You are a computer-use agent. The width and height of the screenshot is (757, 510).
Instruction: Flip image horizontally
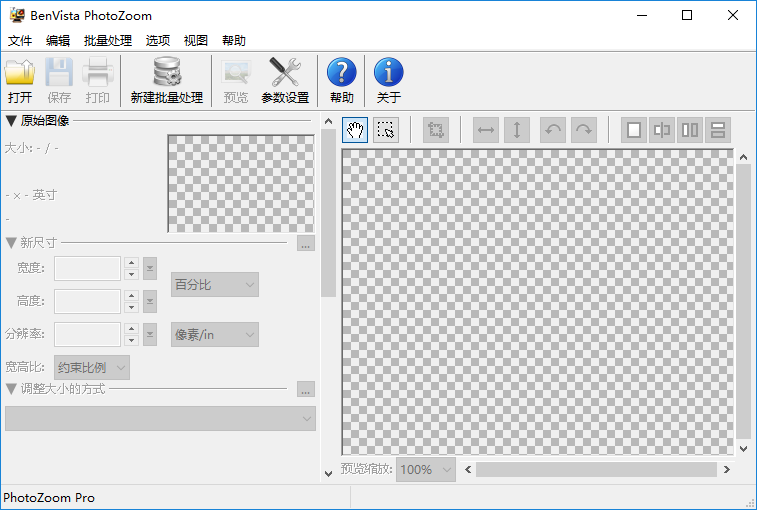pos(486,130)
